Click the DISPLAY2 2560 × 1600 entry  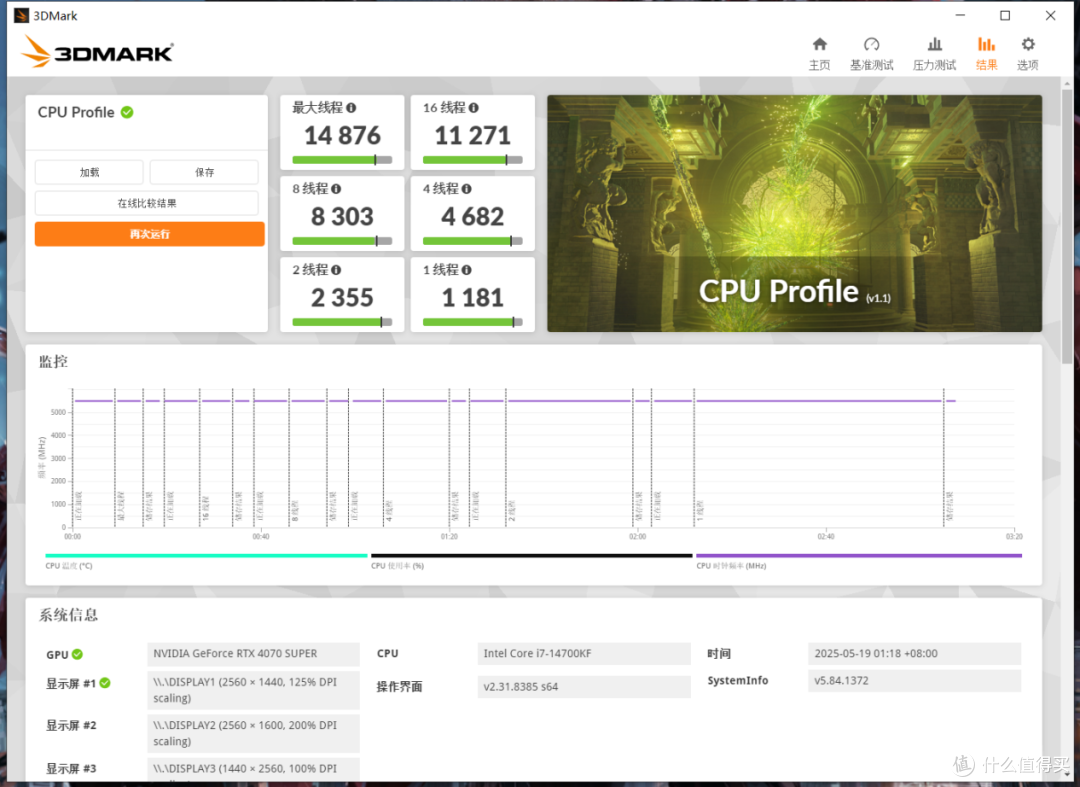253,733
